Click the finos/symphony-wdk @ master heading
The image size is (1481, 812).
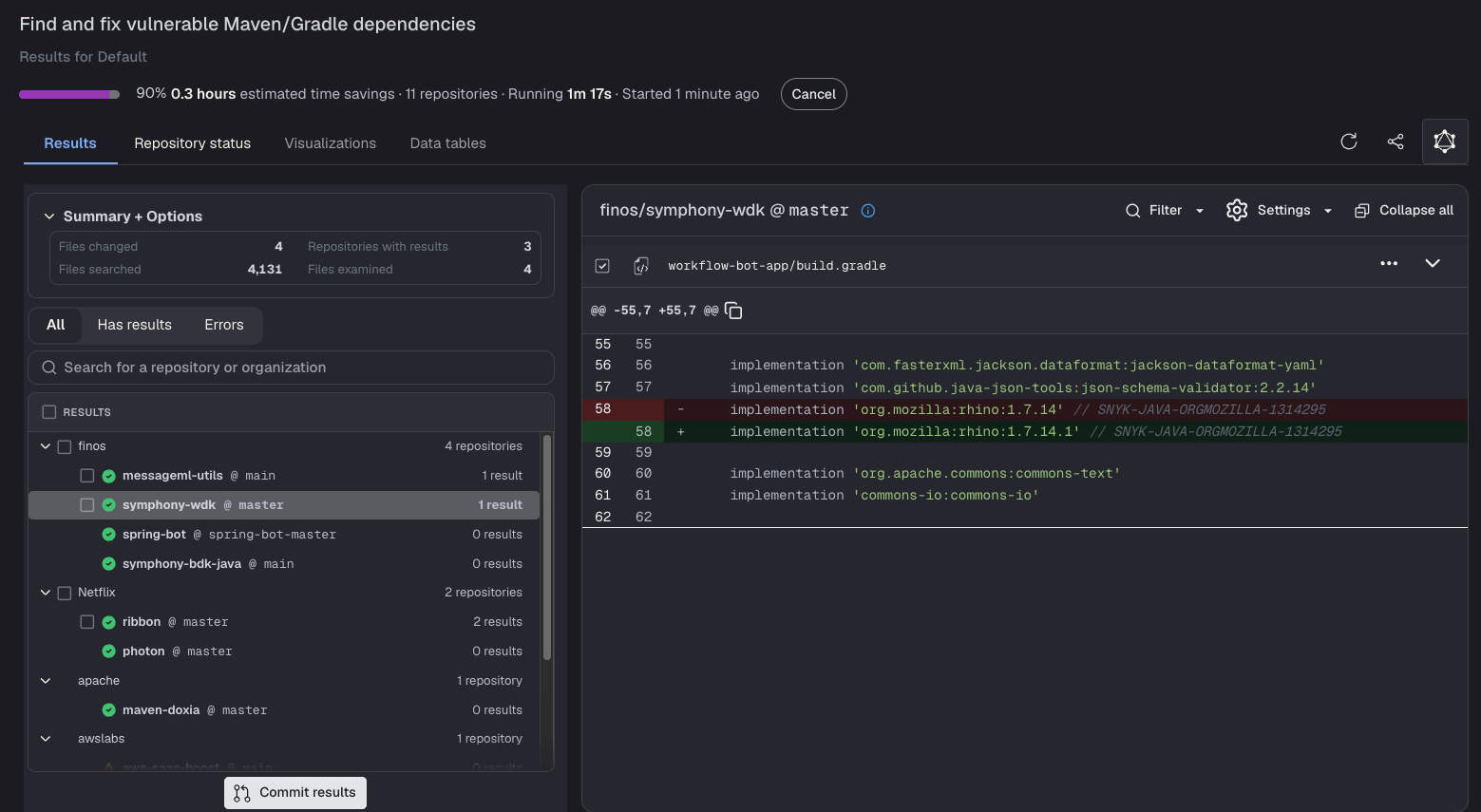point(724,210)
